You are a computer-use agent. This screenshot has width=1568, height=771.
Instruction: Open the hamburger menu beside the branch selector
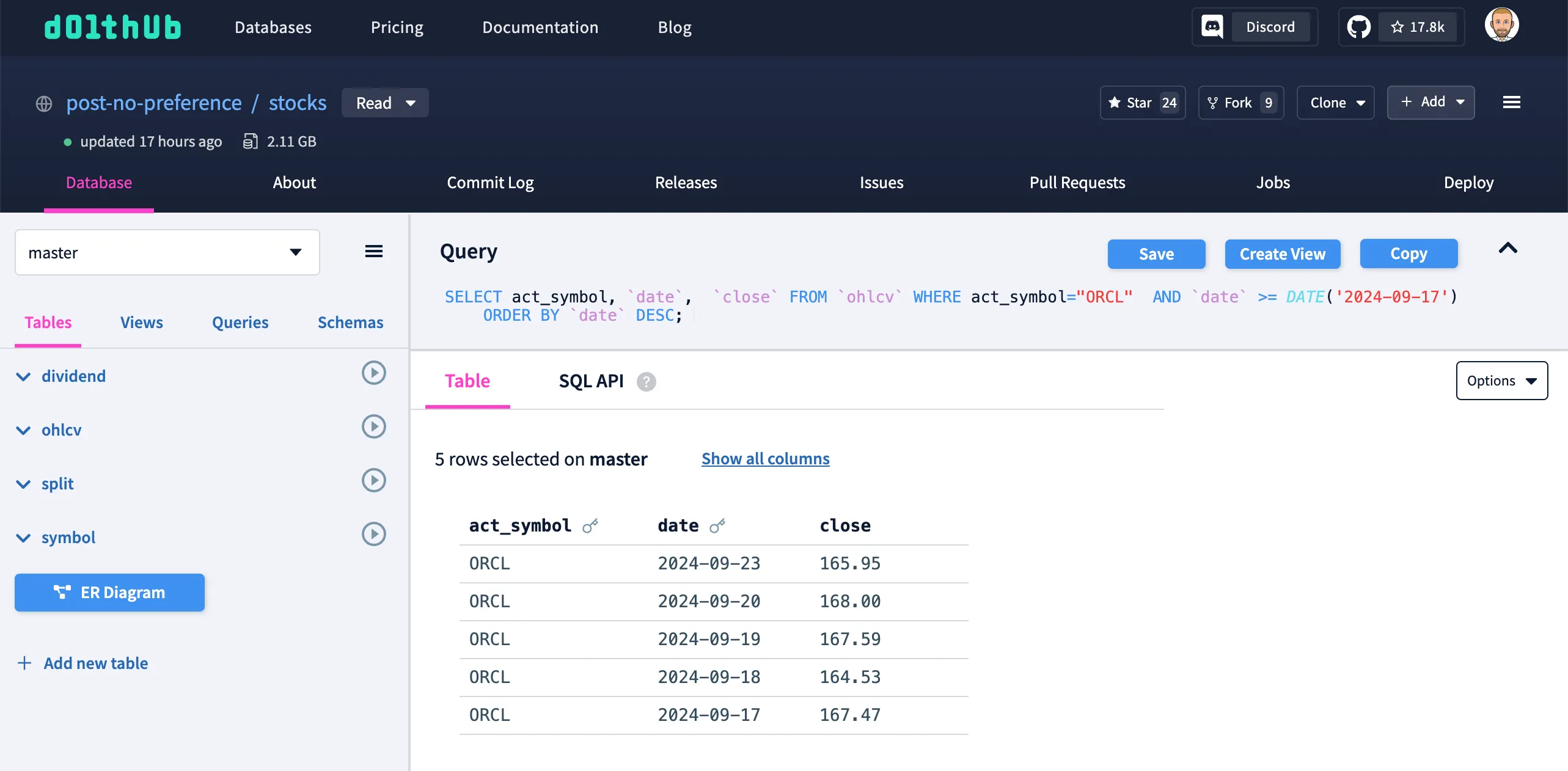[373, 251]
